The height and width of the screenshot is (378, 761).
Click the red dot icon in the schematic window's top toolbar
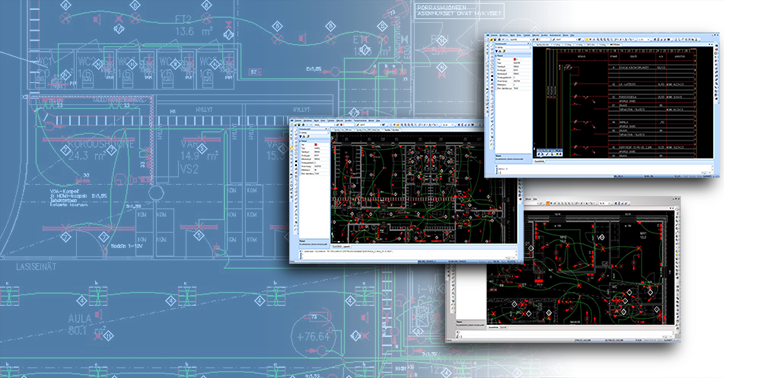(537, 39)
